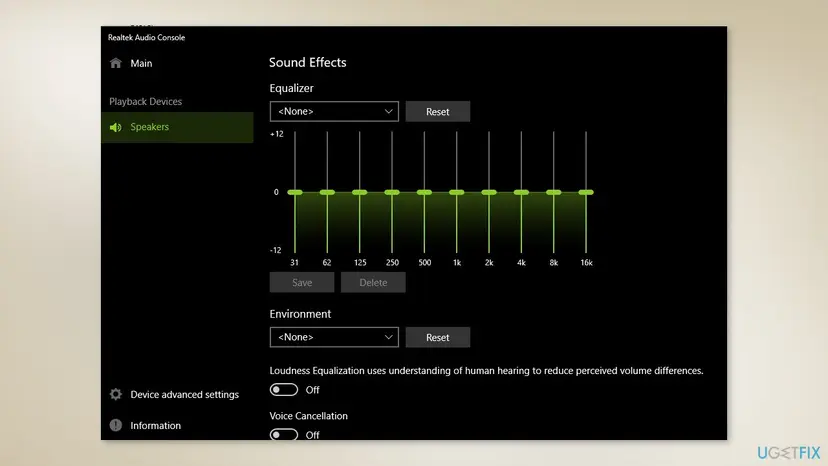Click the Realtek Audio Console title
Image resolution: width=828 pixels, height=466 pixels.
[x=147, y=38]
